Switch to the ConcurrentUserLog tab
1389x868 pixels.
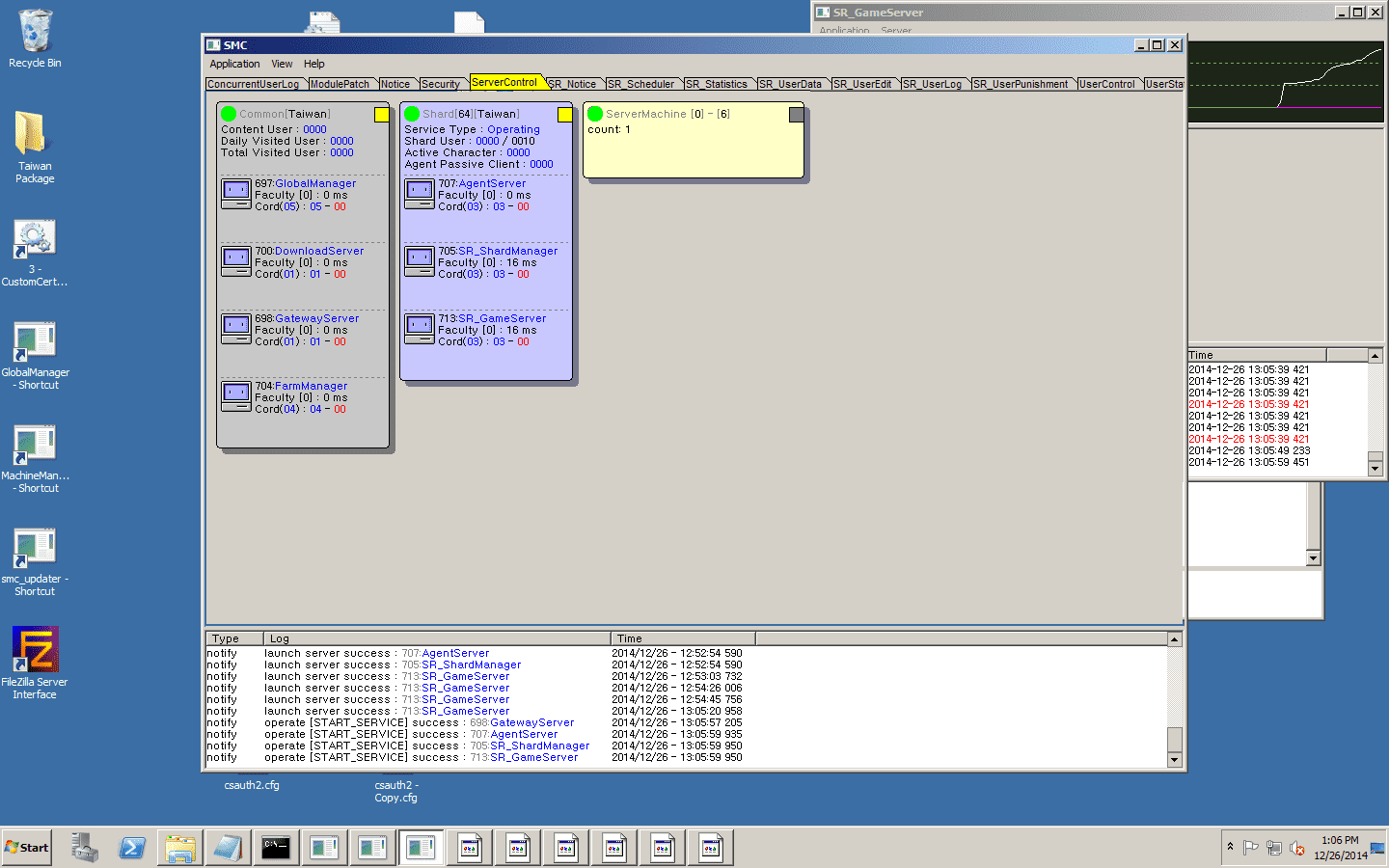point(254,84)
